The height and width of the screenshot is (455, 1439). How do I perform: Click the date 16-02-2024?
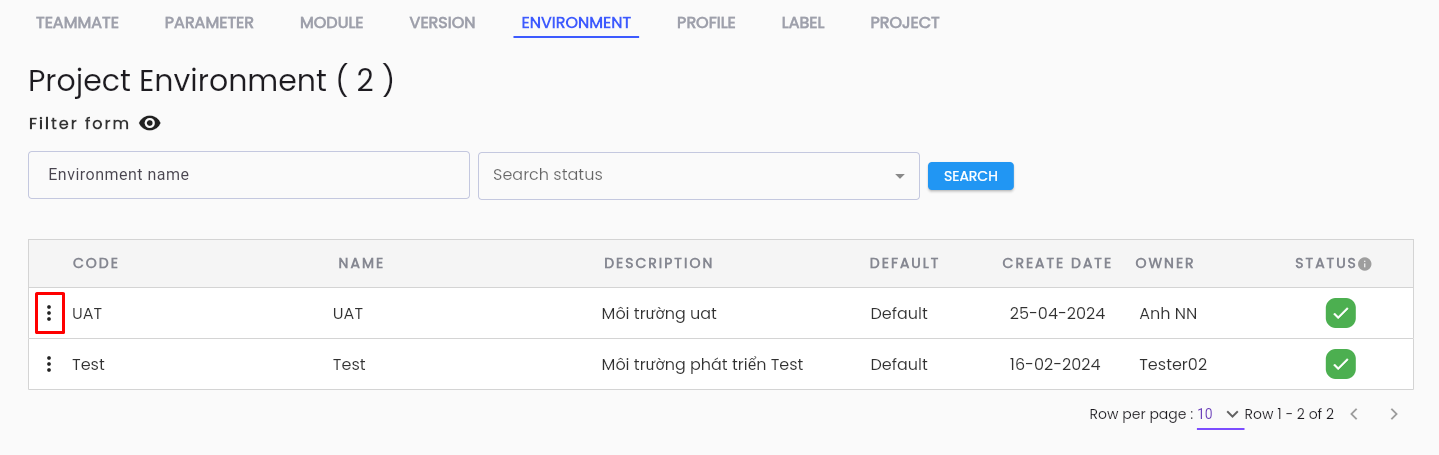pos(1055,365)
